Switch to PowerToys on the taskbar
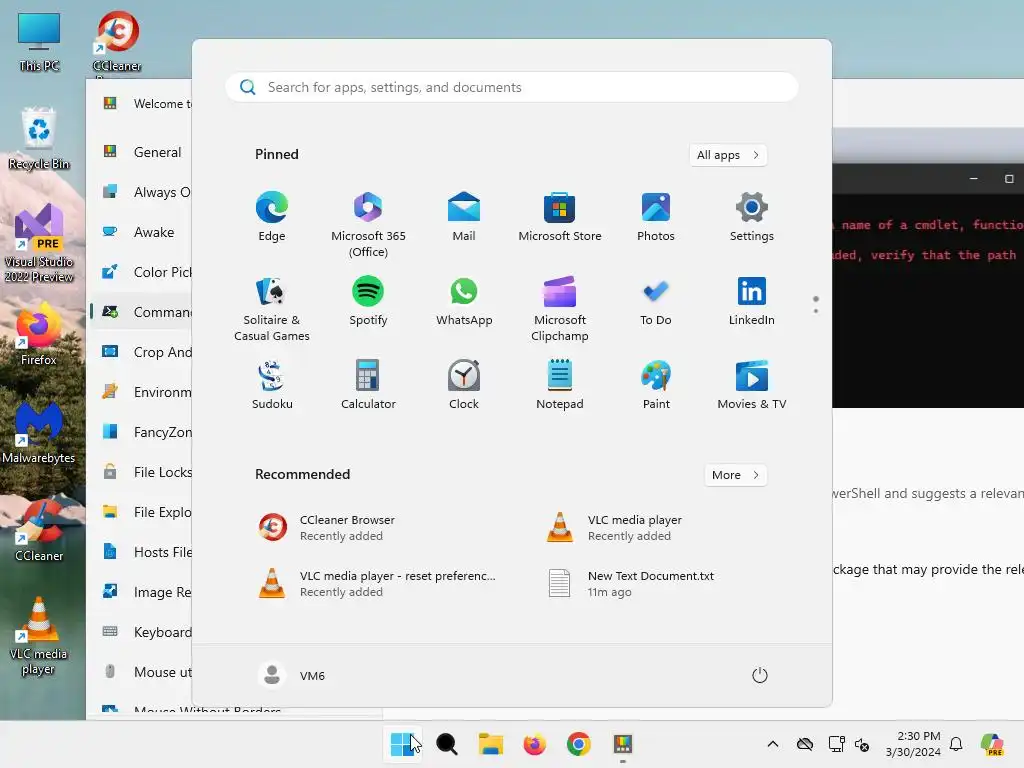Viewport: 1024px width, 768px height. (x=622, y=744)
